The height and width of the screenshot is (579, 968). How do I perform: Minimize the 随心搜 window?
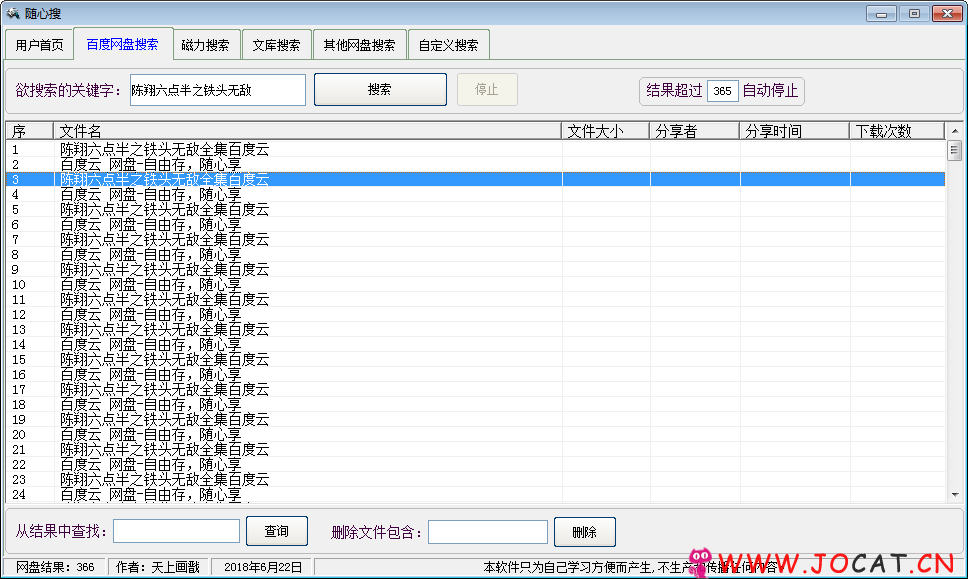click(881, 13)
